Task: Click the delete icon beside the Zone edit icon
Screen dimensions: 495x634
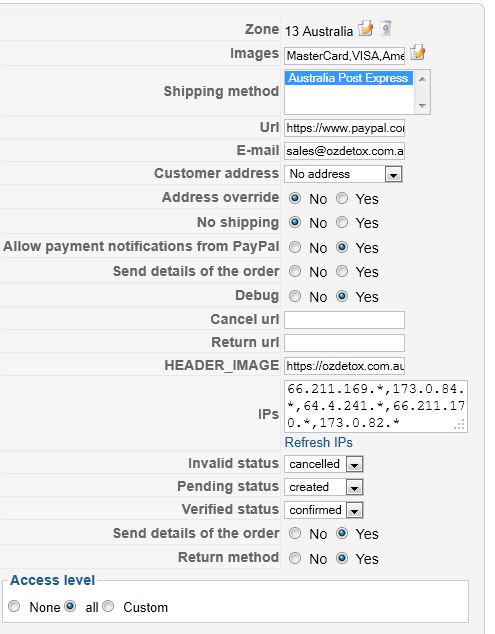Action: [386, 29]
